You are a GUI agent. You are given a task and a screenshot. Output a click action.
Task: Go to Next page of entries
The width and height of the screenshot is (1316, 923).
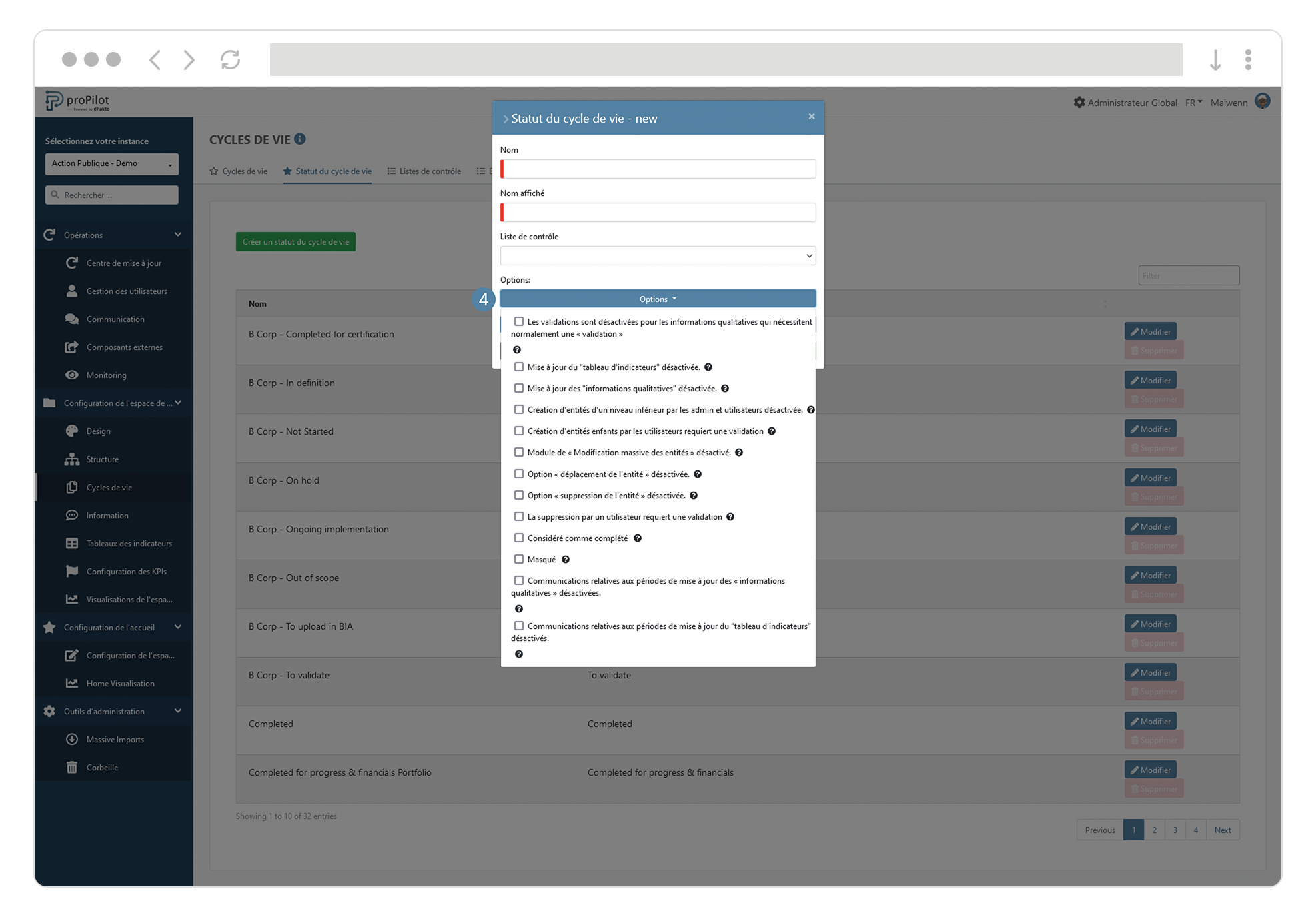click(1223, 830)
